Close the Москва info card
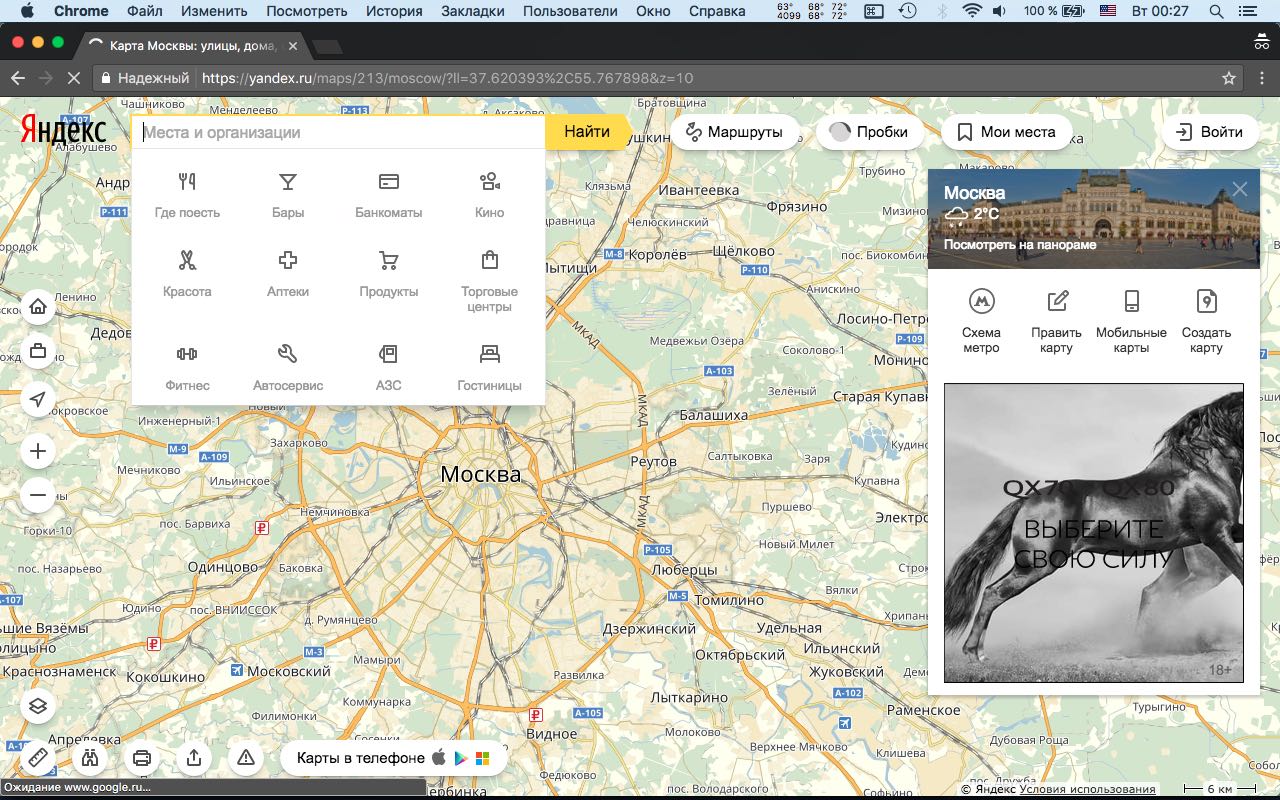 click(1240, 189)
